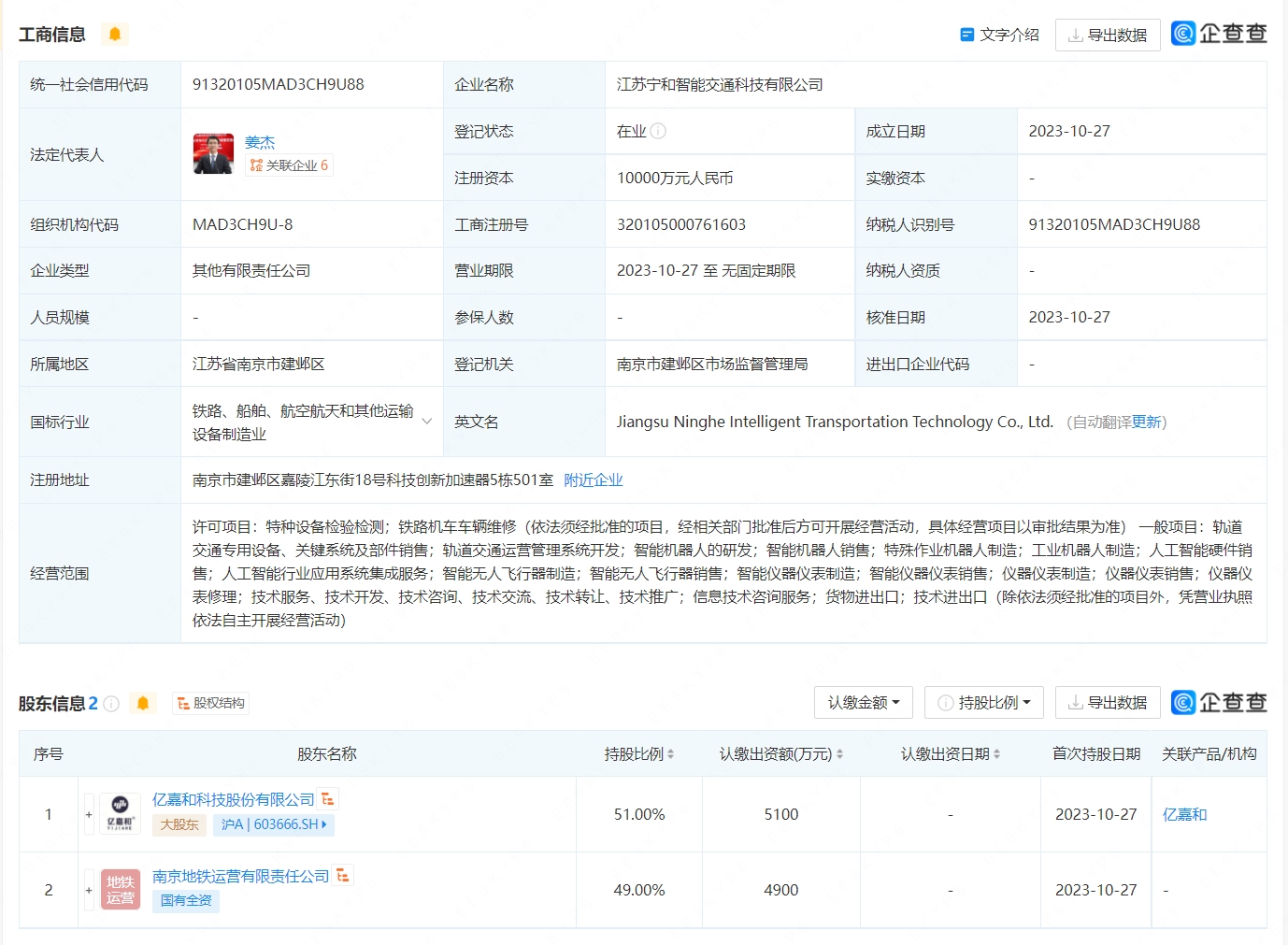Click the 大股东 tag
1288x945 pixels.
point(179,824)
